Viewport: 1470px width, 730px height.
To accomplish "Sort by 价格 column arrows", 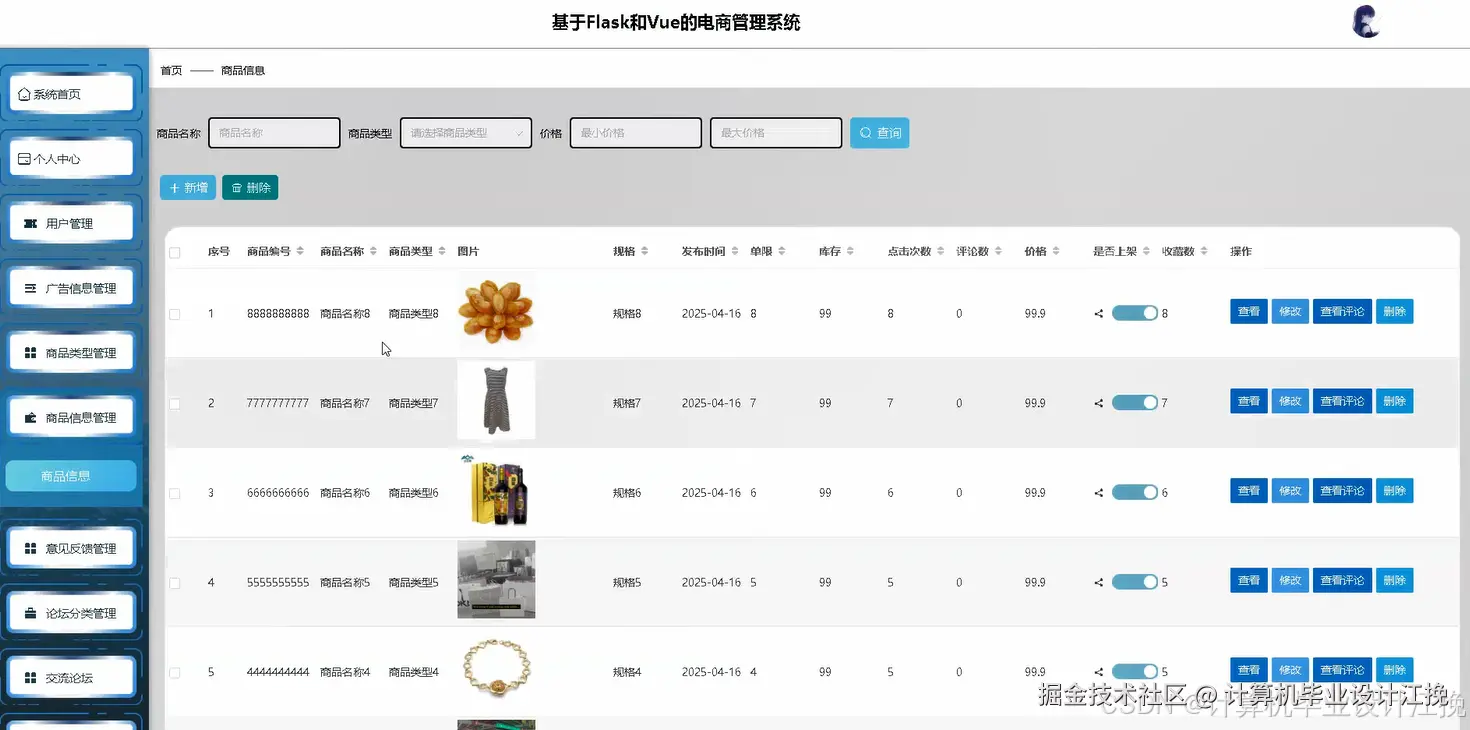I will [x=1056, y=251].
